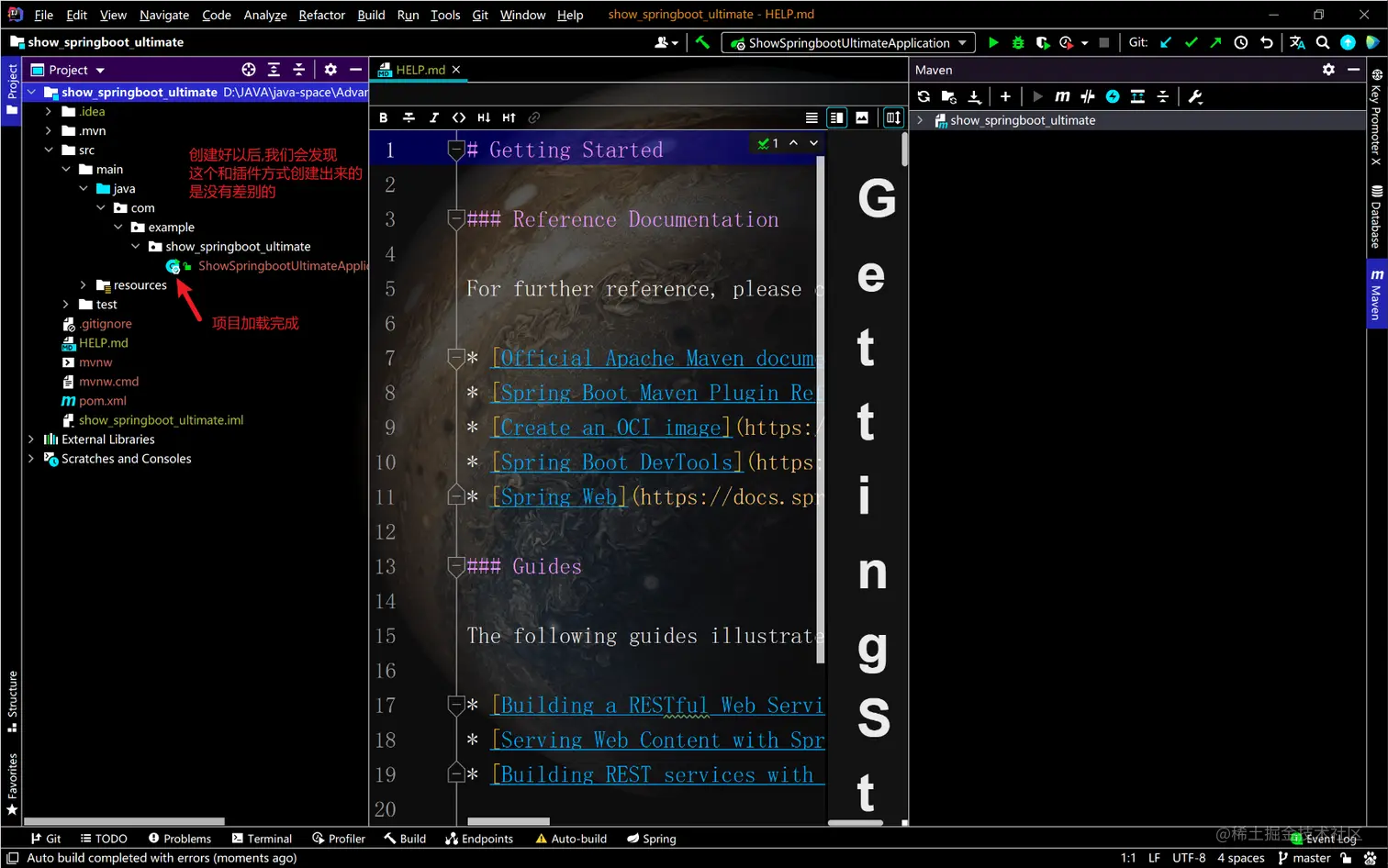Screen dimensions: 1388x868
Task: Open the Terminal tool window tab
Action: (262, 839)
